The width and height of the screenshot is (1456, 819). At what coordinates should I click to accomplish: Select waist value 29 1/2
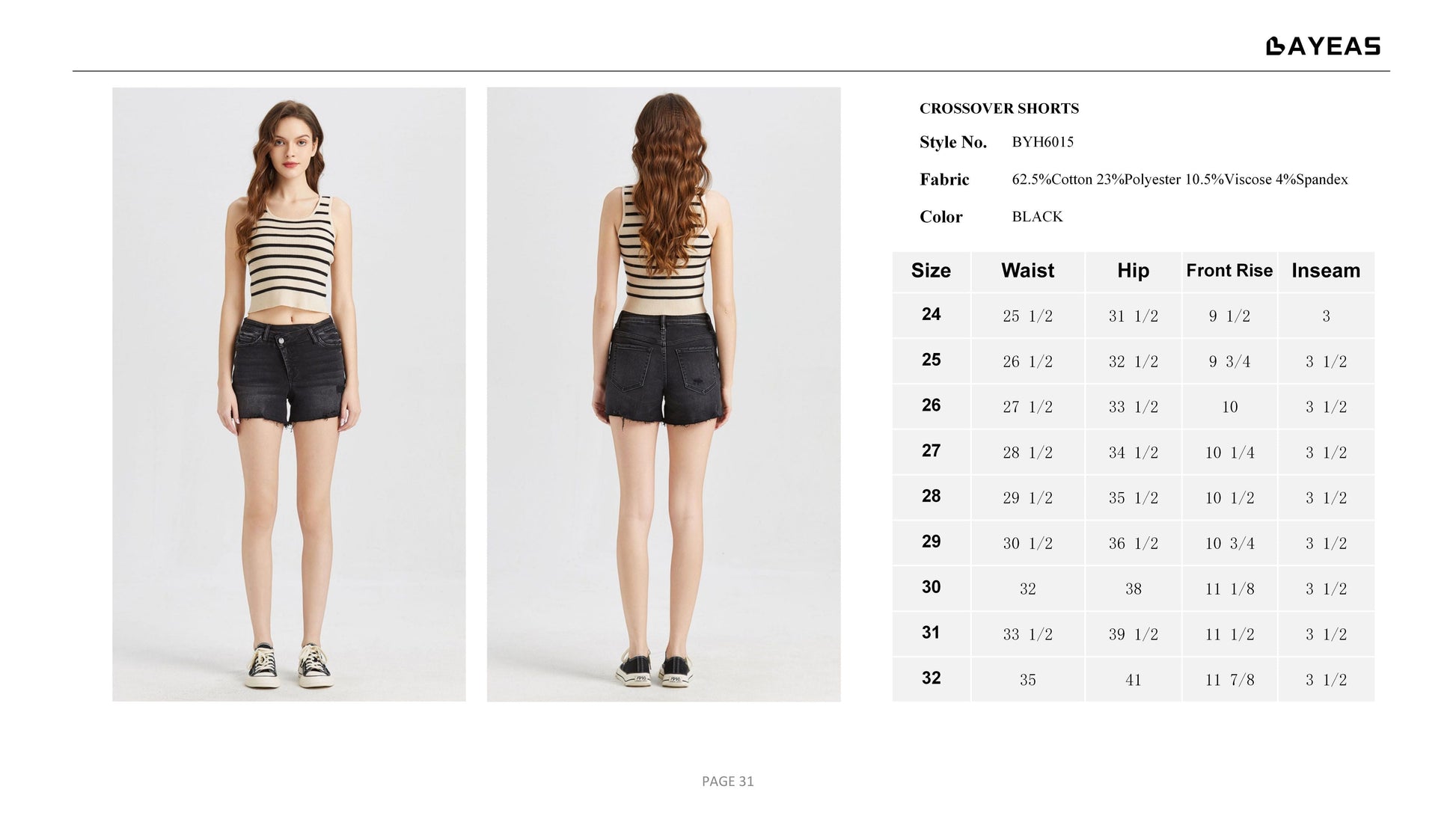click(1027, 498)
